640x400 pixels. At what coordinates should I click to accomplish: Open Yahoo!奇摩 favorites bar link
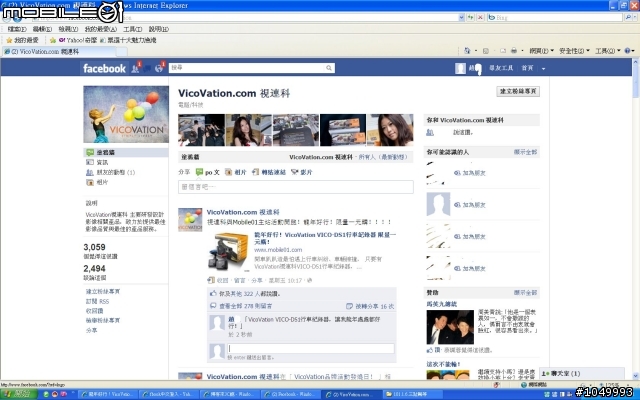click(78, 40)
